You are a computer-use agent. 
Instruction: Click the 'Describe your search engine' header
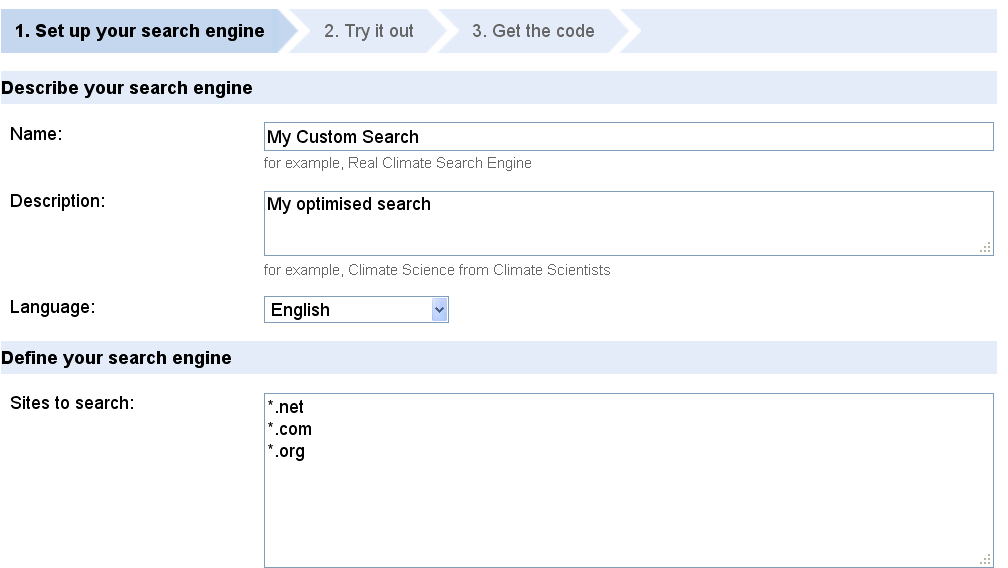tap(127, 88)
